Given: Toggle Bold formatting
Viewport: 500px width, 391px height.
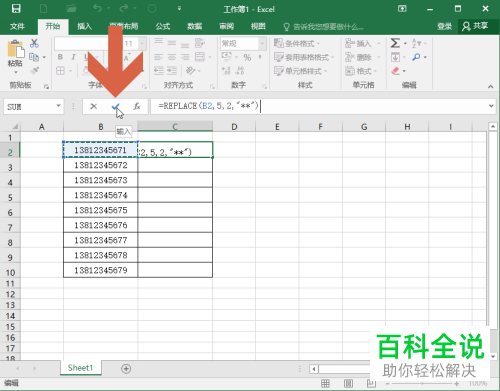Looking at the screenshot, I should [60, 57].
